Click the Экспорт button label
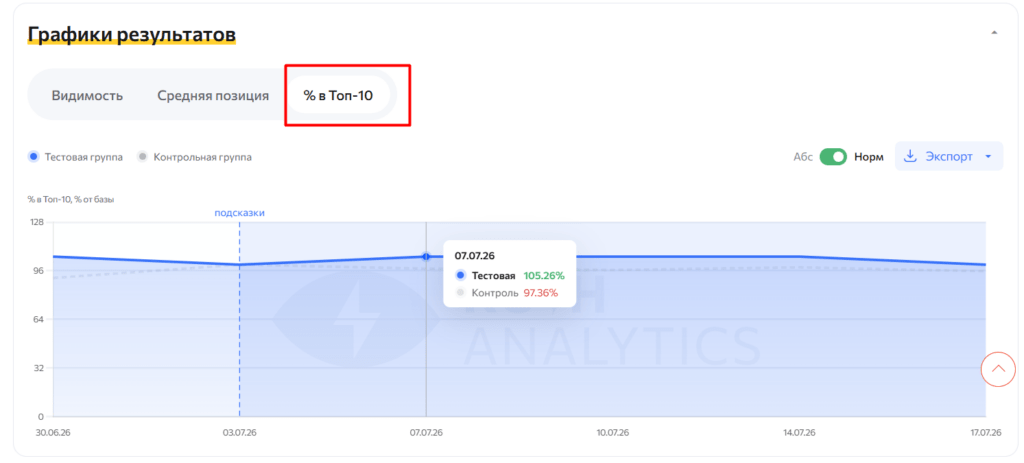Viewport: 1024px width, 463px height. [x=949, y=157]
